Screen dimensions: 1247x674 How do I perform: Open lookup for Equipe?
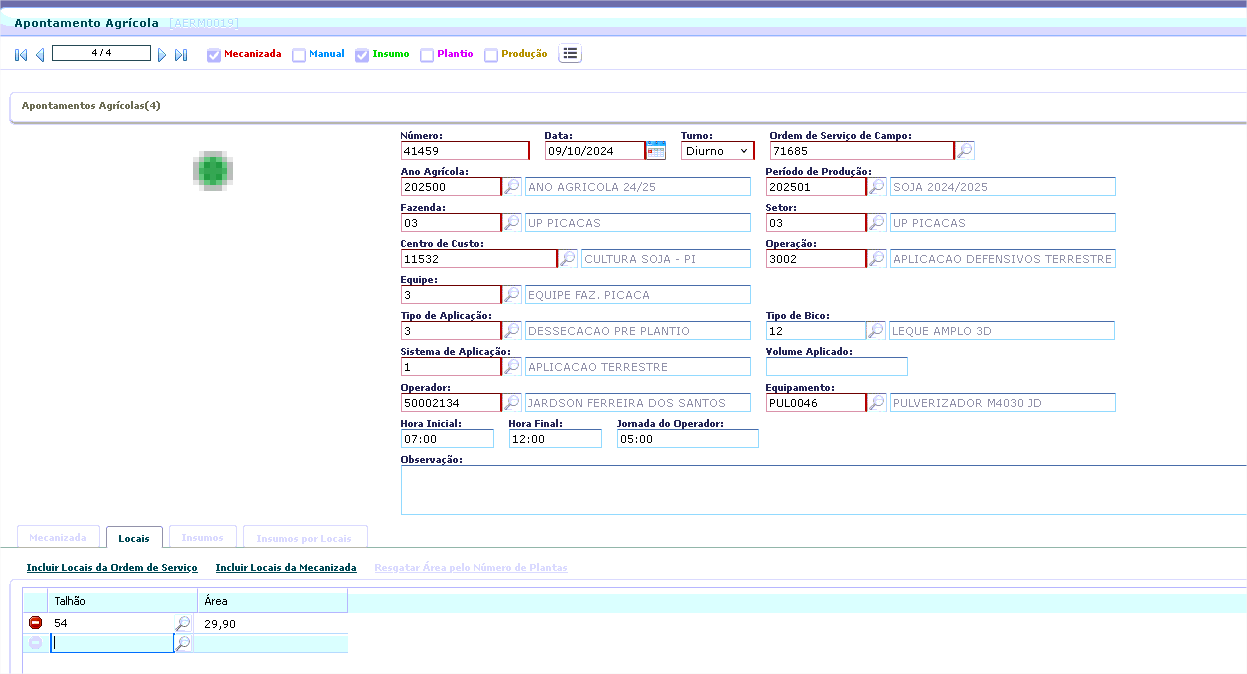point(511,295)
